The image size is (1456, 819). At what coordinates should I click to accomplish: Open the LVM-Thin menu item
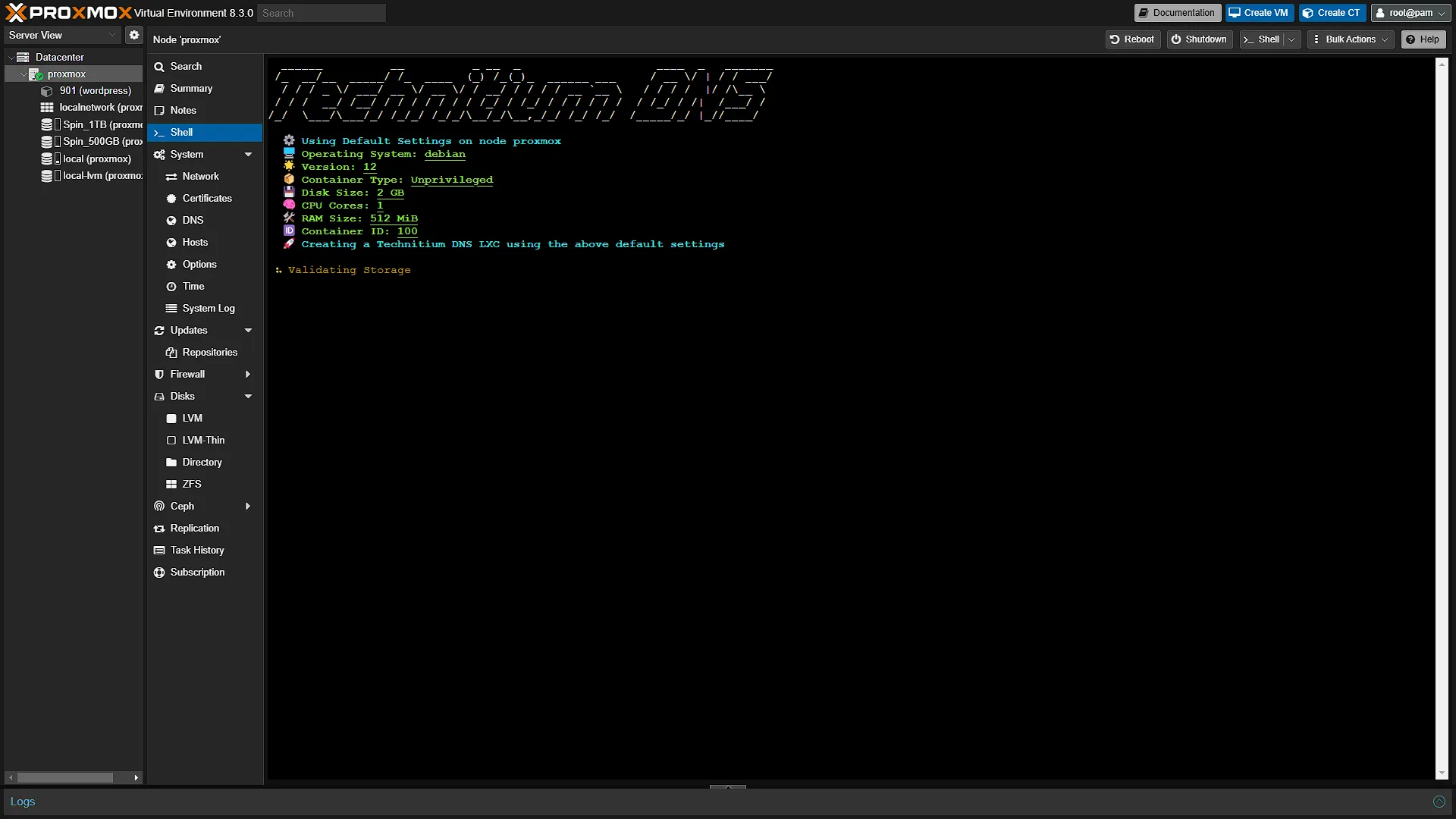tap(205, 441)
